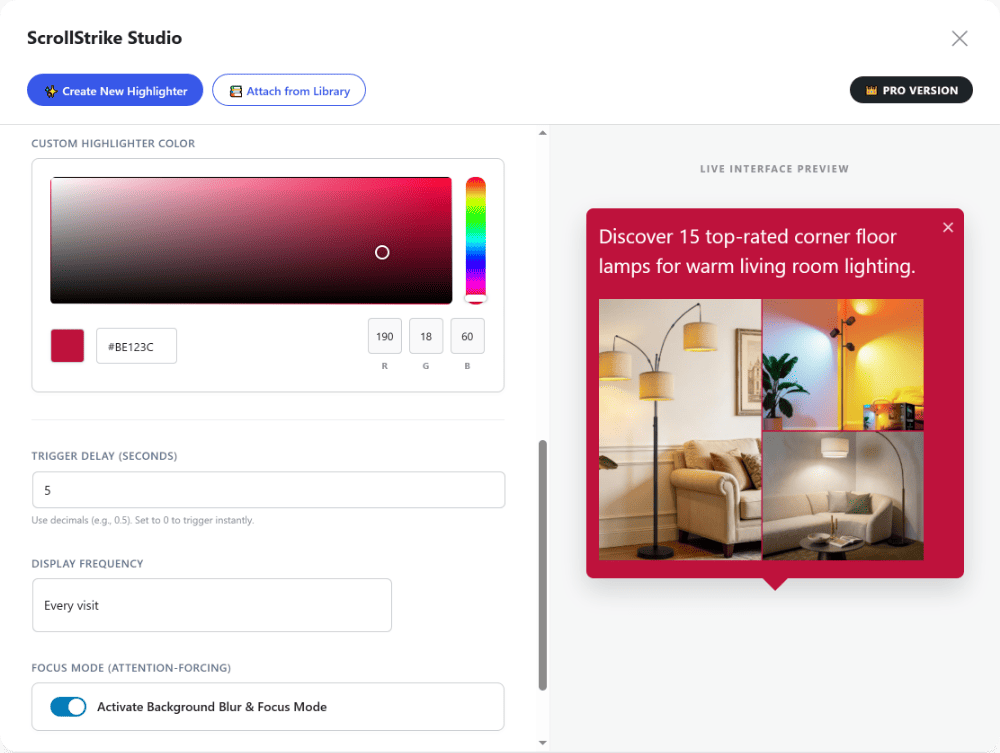Click library icon on Attach from Library

tap(236, 91)
